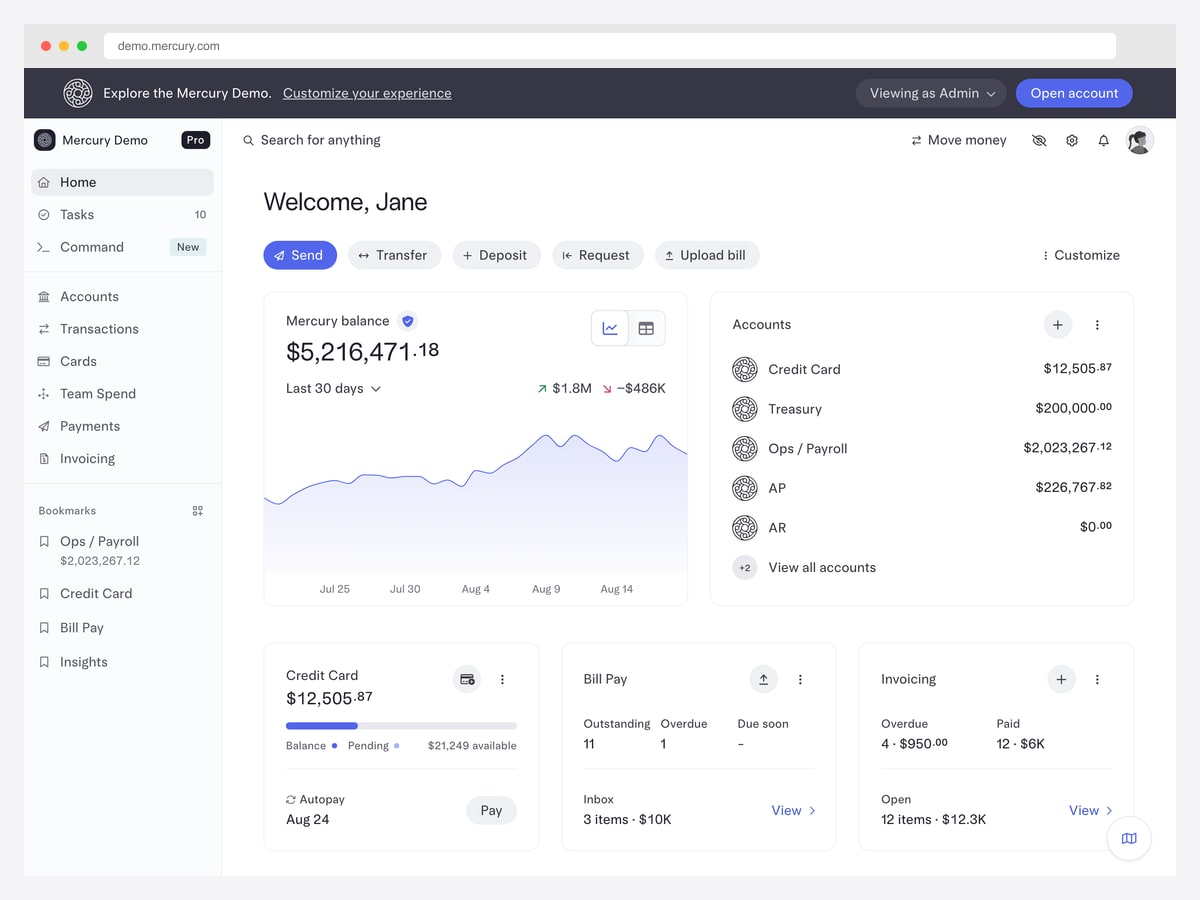This screenshot has width=1200, height=900.
Task: Switch balance card to chart view
Action: click(x=610, y=328)
